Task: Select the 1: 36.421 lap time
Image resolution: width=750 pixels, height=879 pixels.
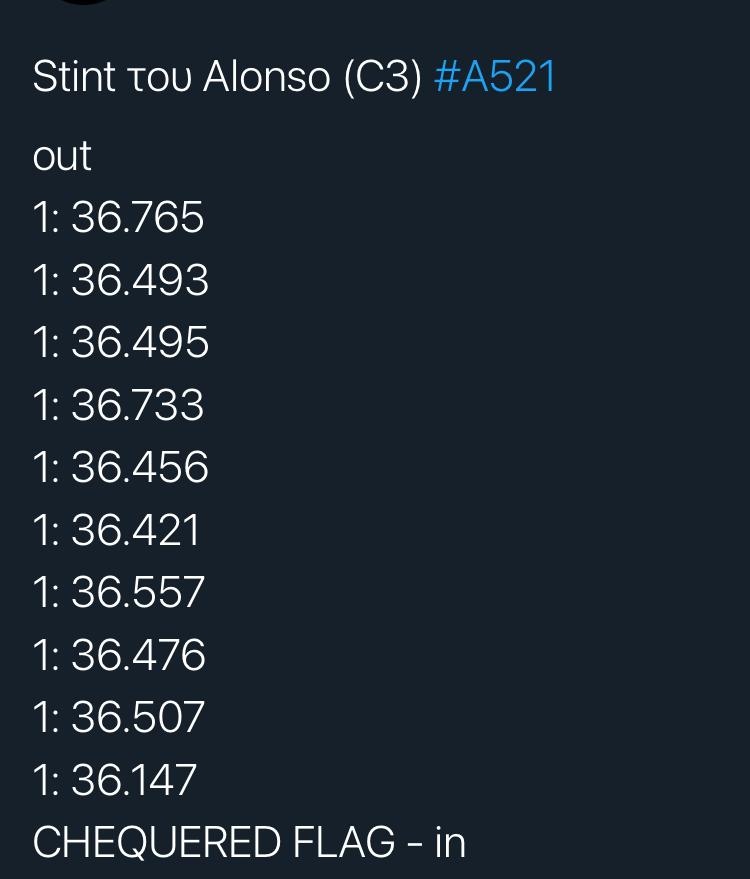Action: click(116, 530)
